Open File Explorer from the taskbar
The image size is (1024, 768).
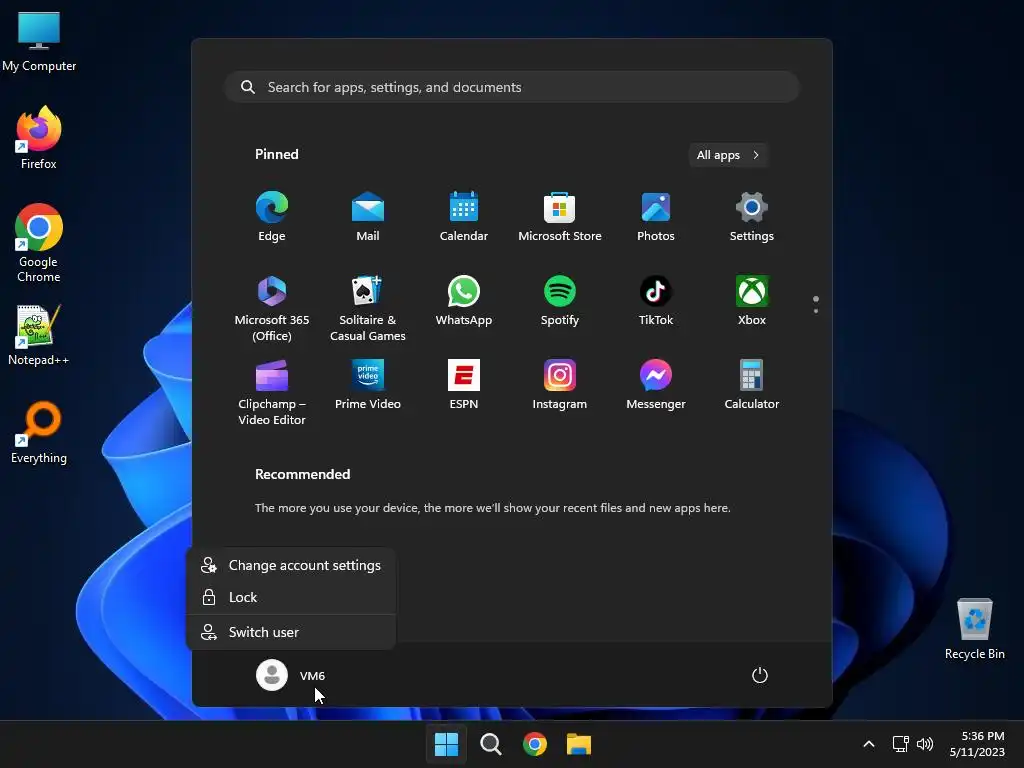(x=579, y=744)
